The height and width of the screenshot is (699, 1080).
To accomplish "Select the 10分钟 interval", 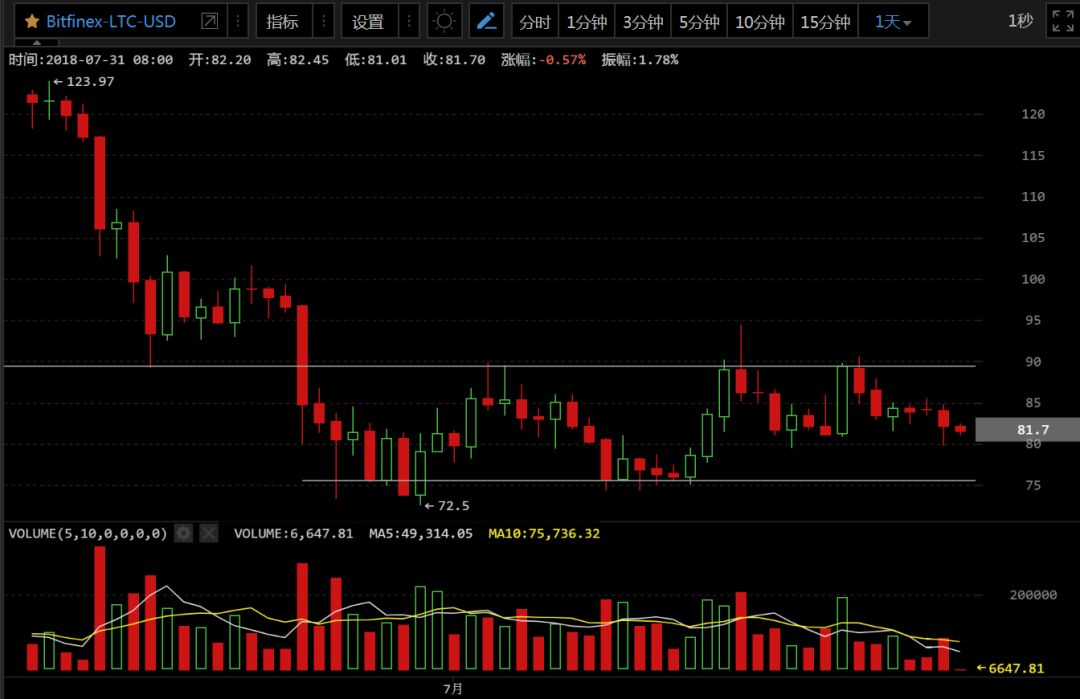I will coord(760,22).
